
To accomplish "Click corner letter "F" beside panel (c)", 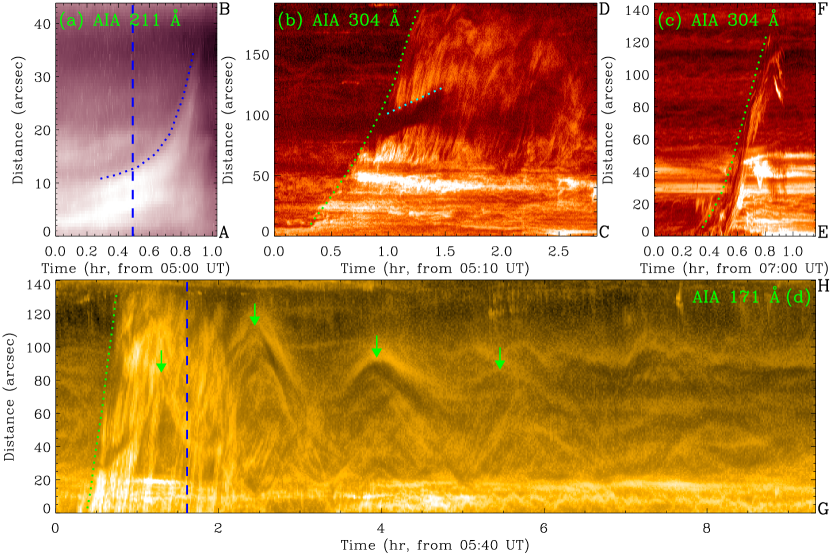I will 823,10.
